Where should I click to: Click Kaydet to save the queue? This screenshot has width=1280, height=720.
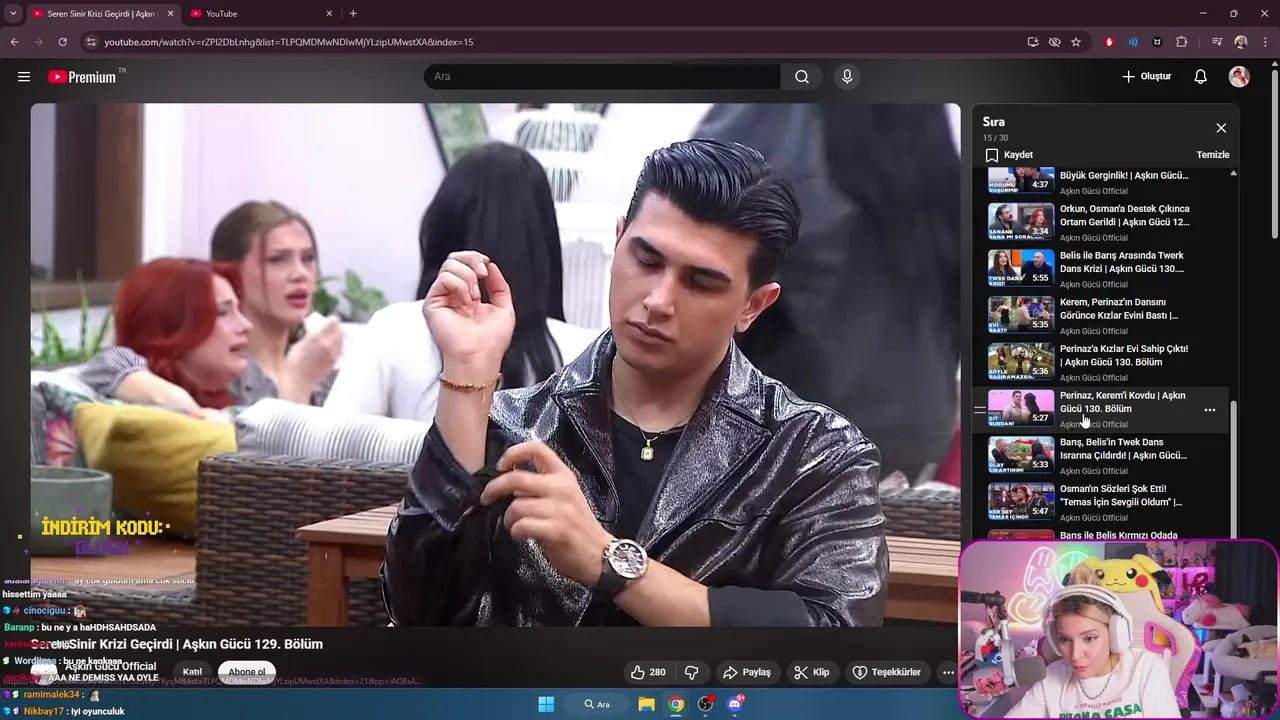coord(1009,155)
